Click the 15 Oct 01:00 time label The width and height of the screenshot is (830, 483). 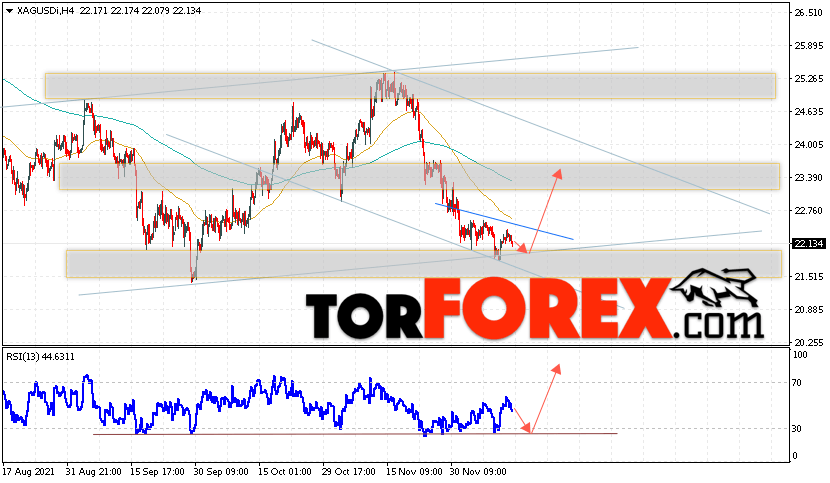pyautogui.click(x=285, y=471)
